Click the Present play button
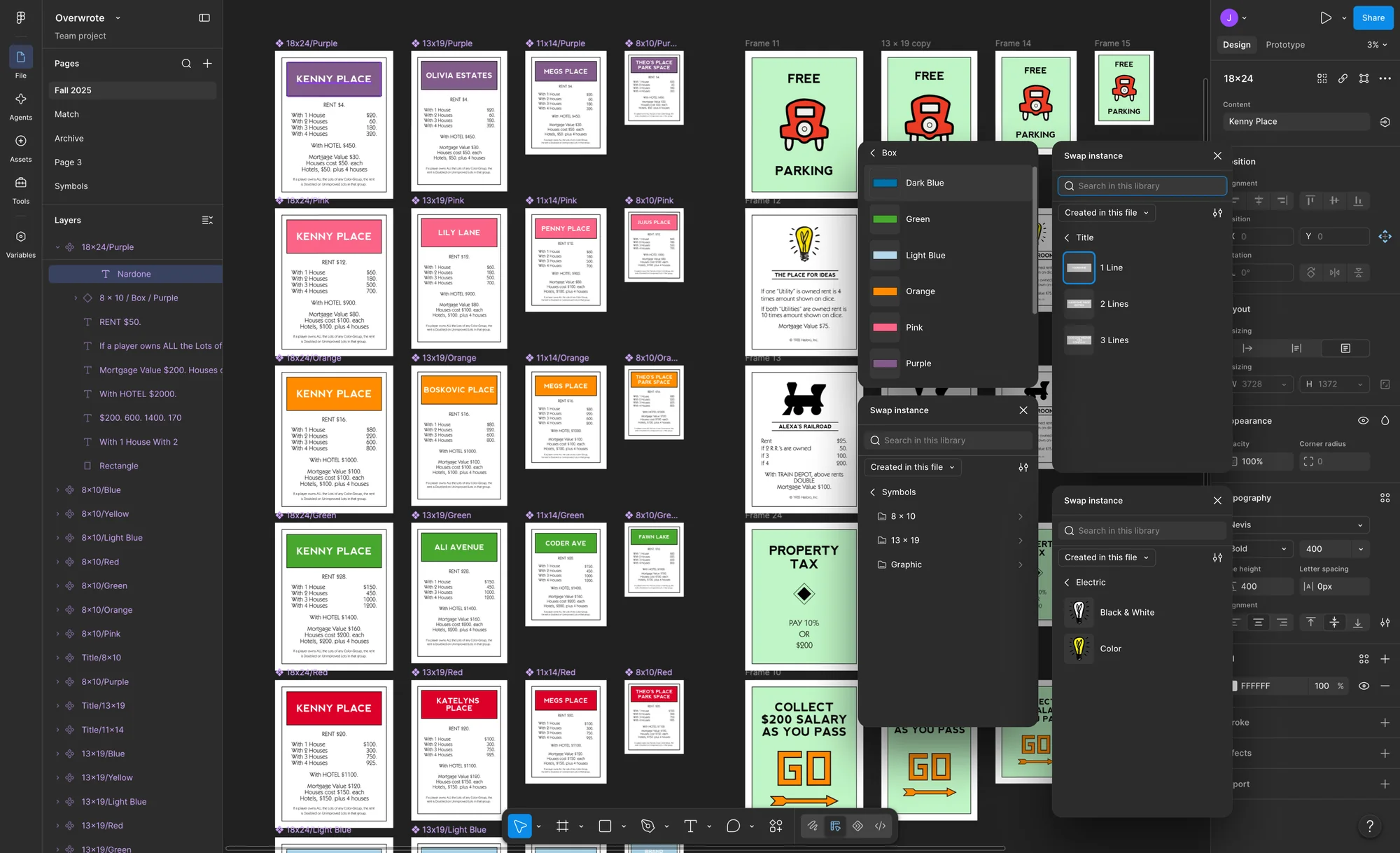 coord(1326,18)
